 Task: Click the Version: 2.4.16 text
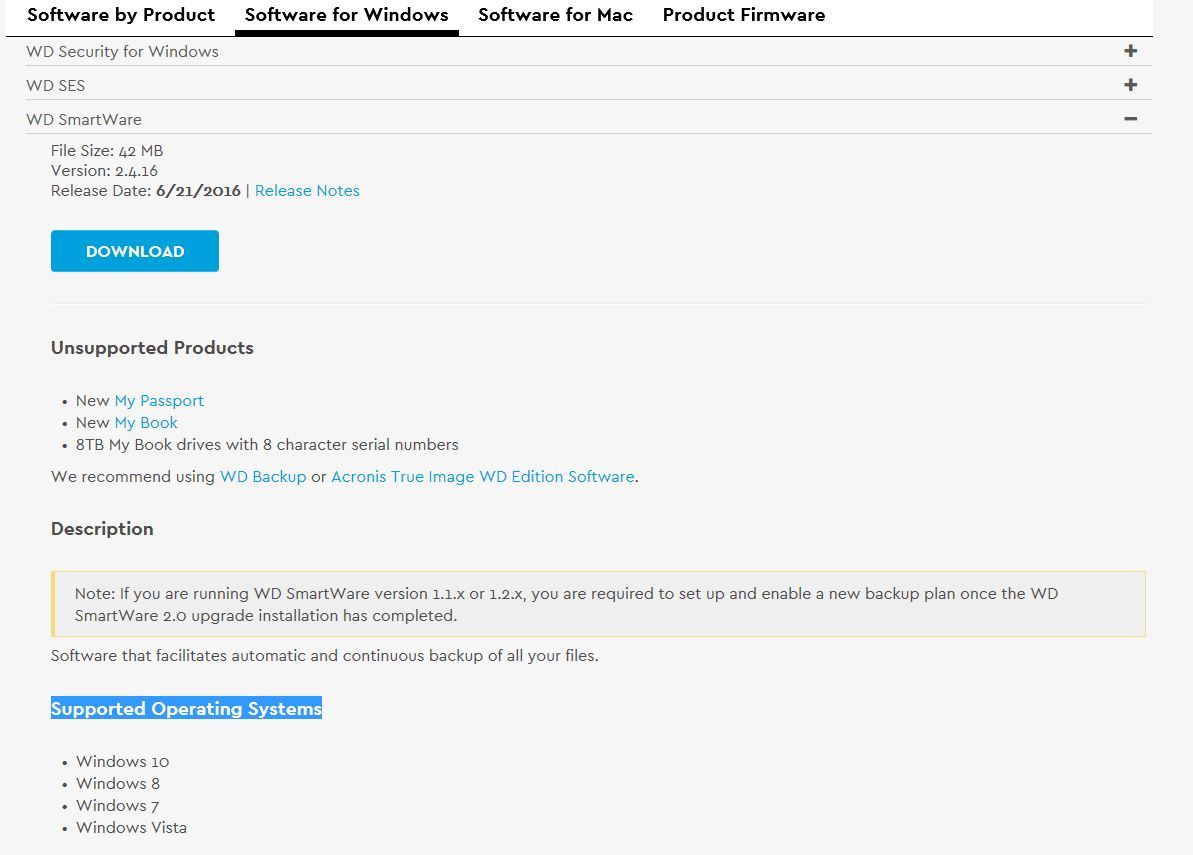pos(104,170)
